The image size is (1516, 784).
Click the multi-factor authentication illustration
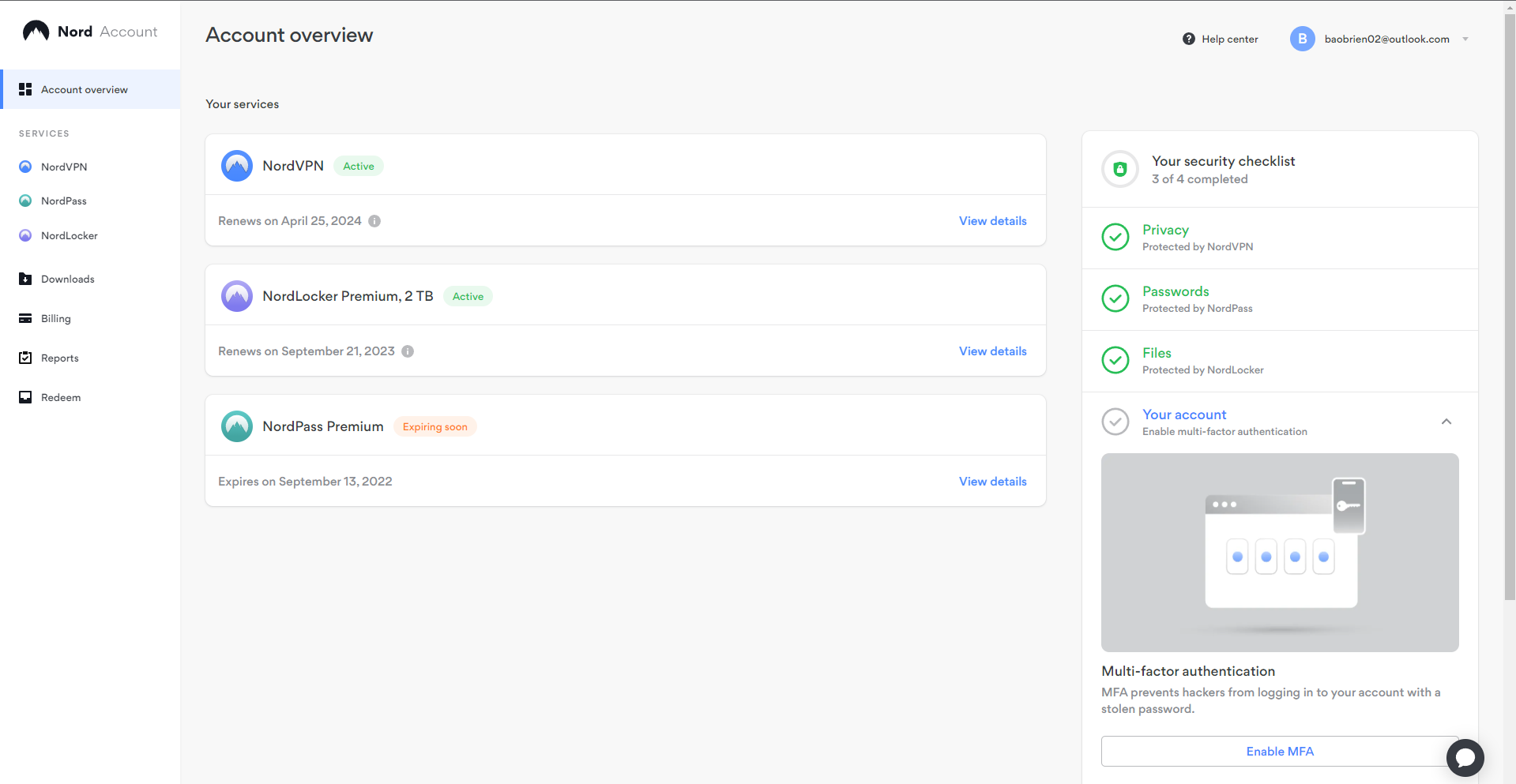point(1280,553)
